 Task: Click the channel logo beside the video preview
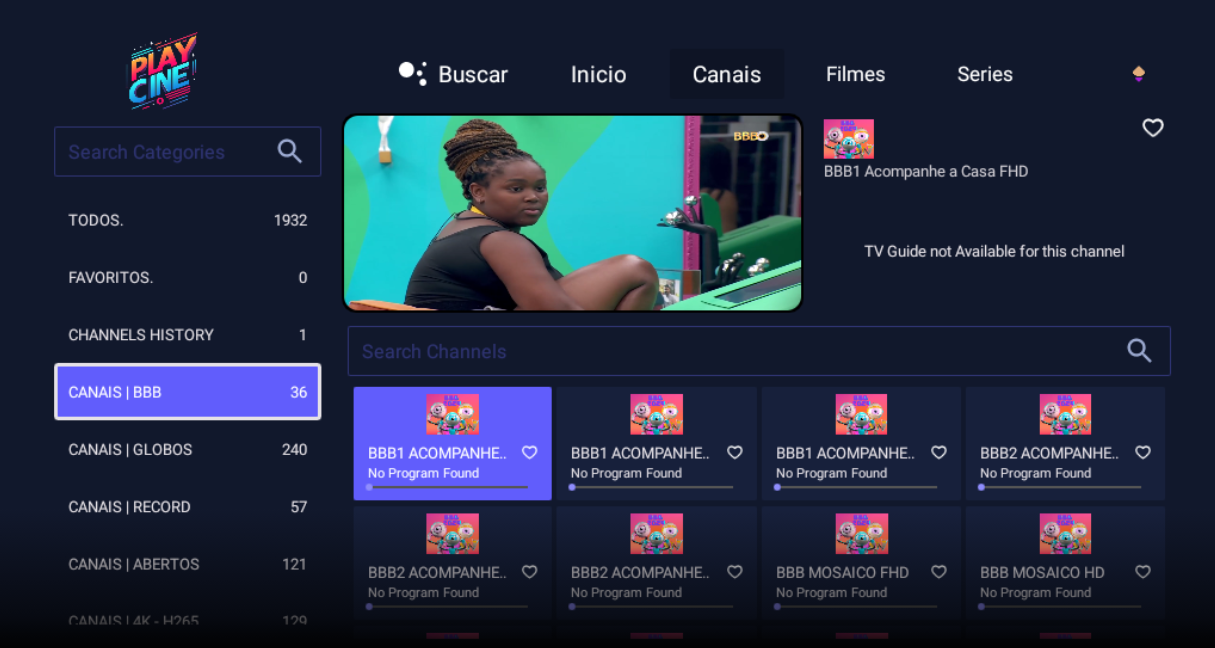tap(848, 139)
